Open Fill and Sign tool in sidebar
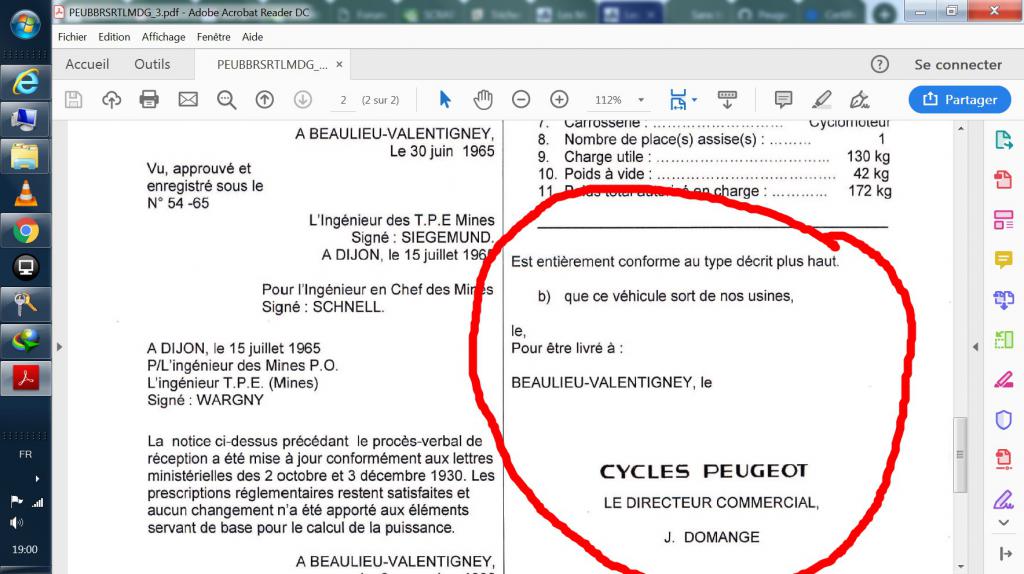The width and height of the screenshot is (1024, 574). point(1004,501)
